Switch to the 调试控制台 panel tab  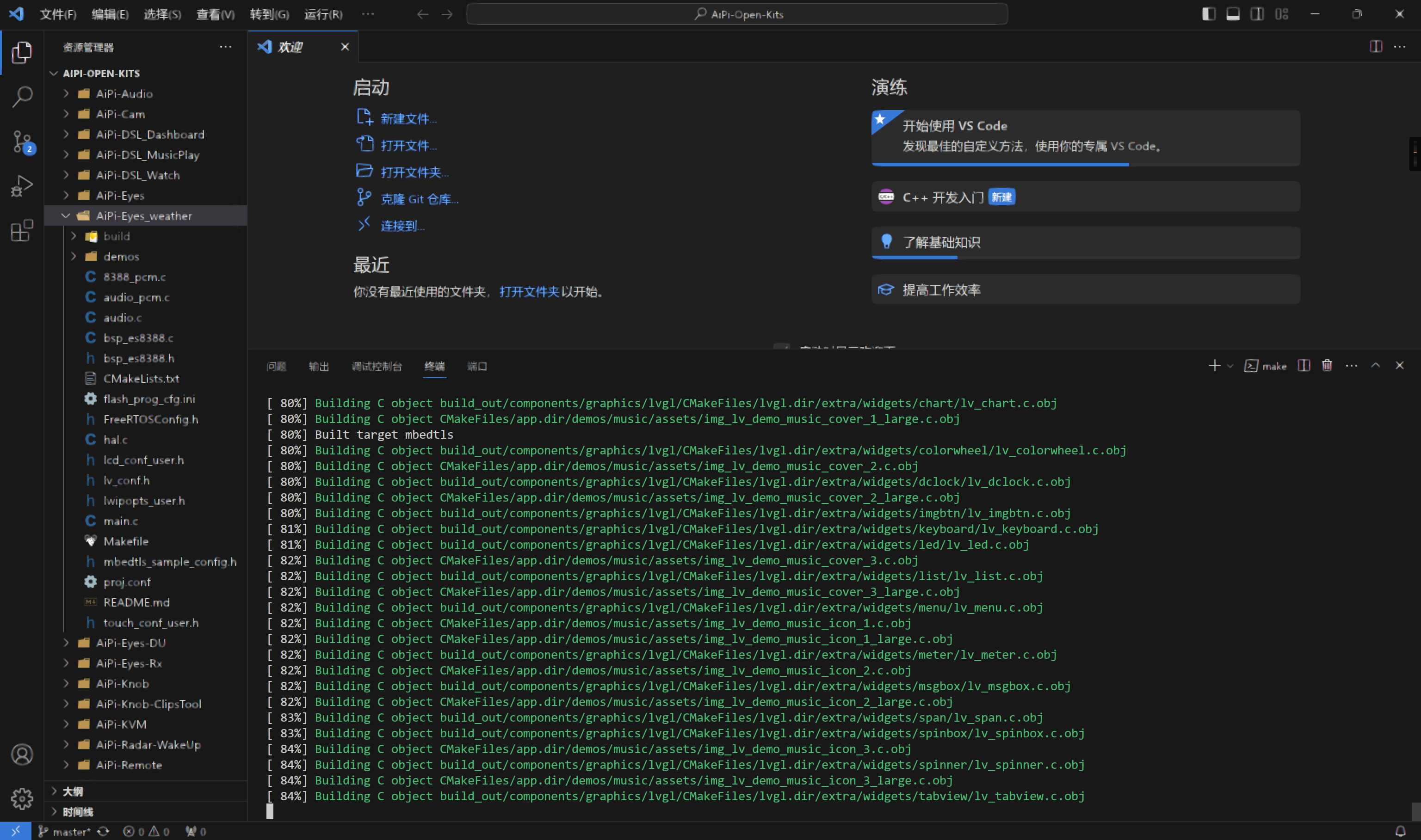pyautogui.click(x=377, y=366)
